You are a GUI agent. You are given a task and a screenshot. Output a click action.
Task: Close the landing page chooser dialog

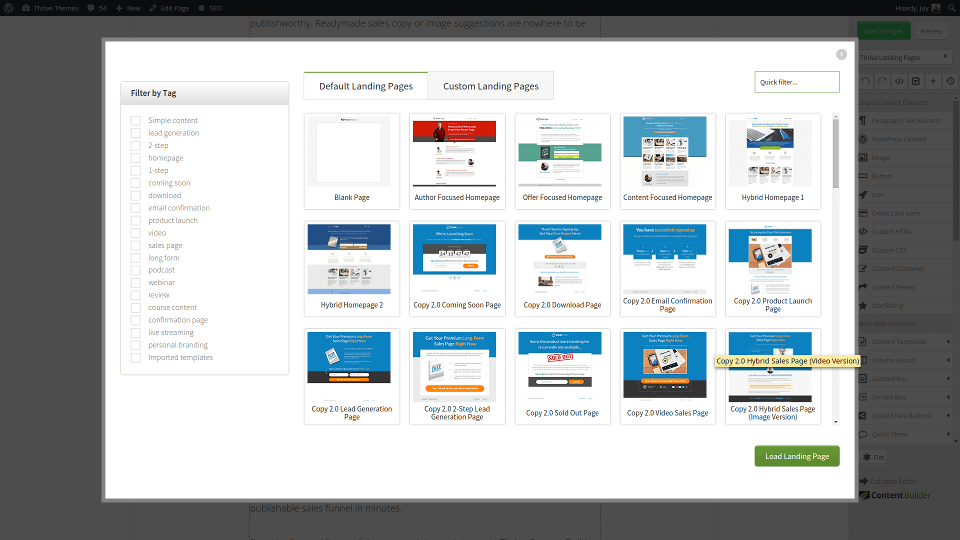(x=841, y=55)
